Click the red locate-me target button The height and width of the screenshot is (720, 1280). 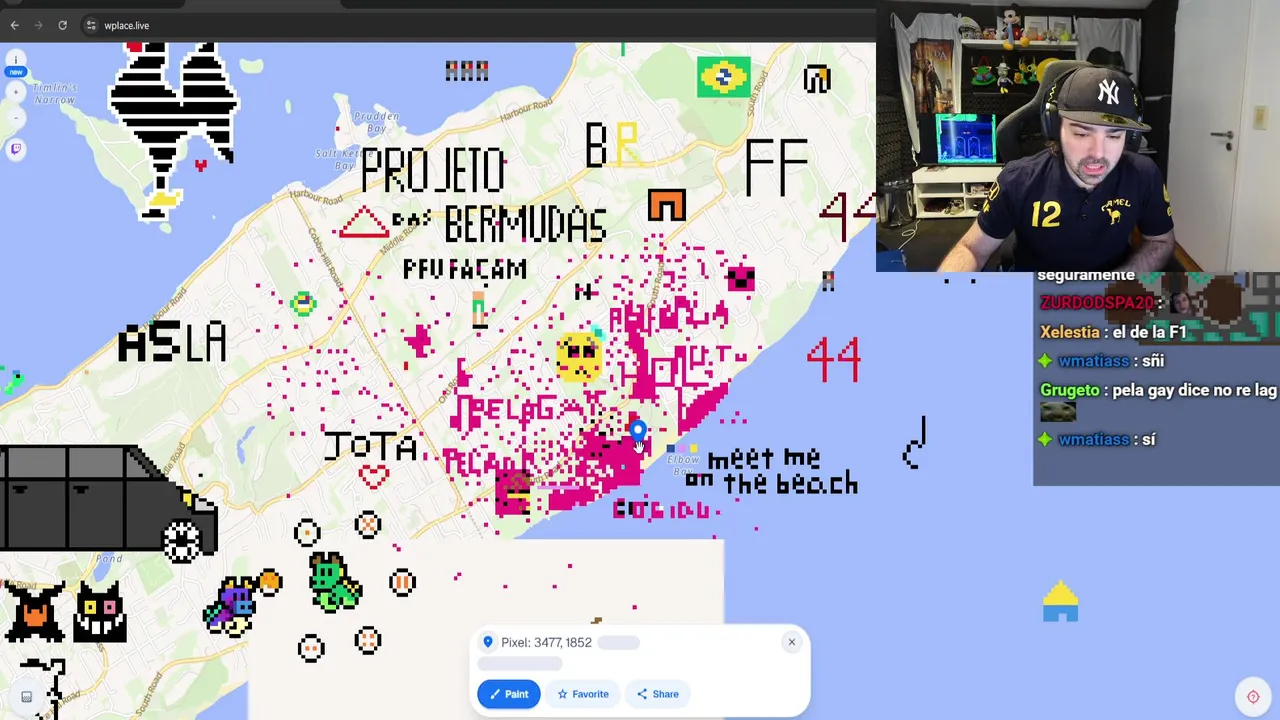(1253, 697)
